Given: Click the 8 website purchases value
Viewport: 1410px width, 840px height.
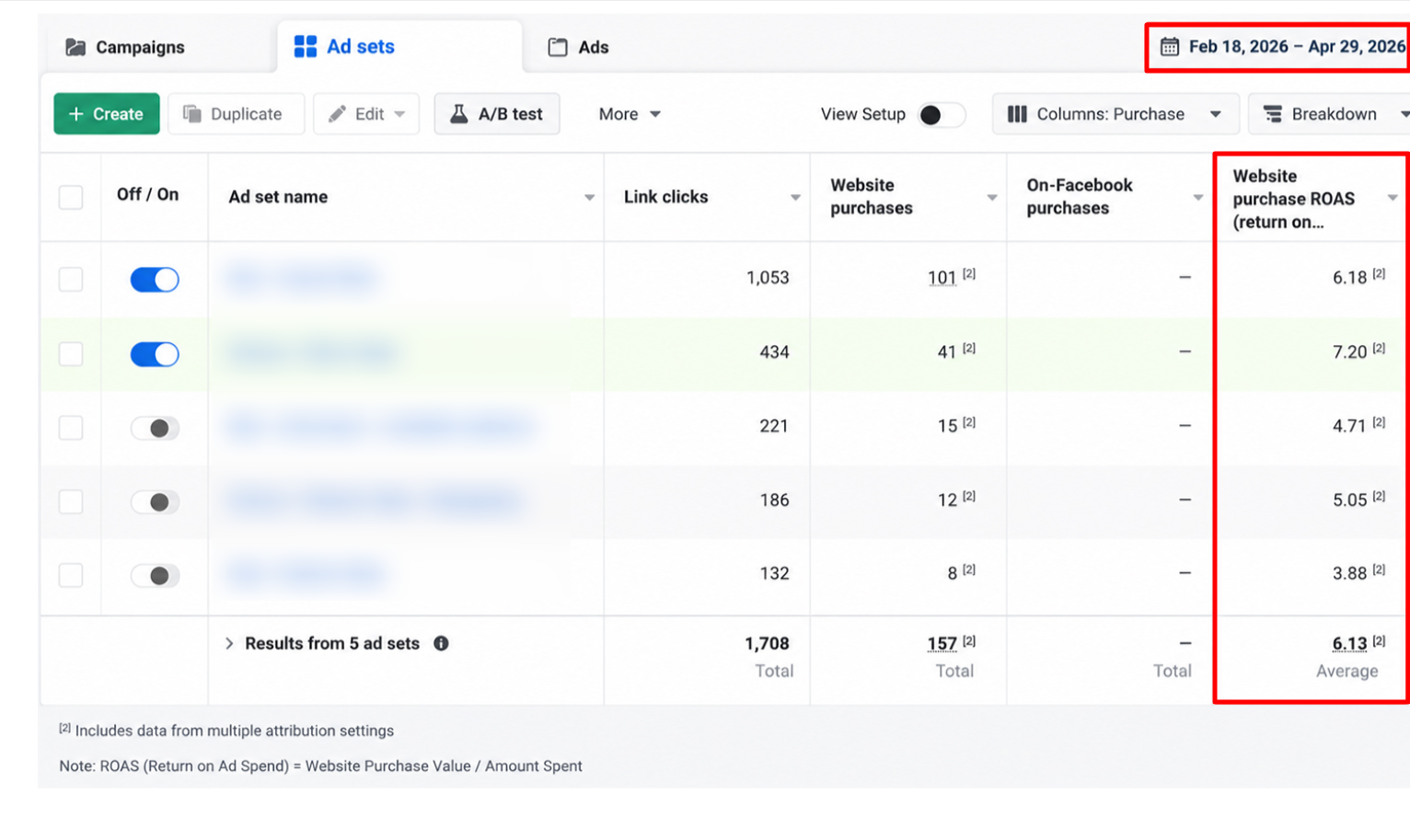Looking at the screenshot, I should coord(953,574).
